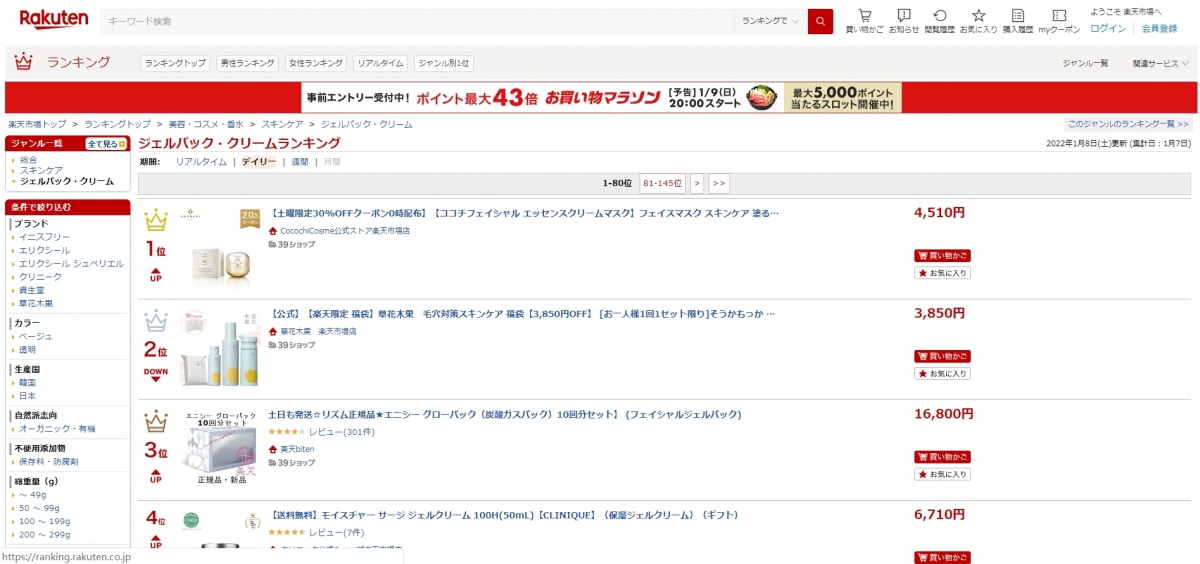Add the 4,510円 item to cart
The image size is (1200, 564).
point(942,256)
